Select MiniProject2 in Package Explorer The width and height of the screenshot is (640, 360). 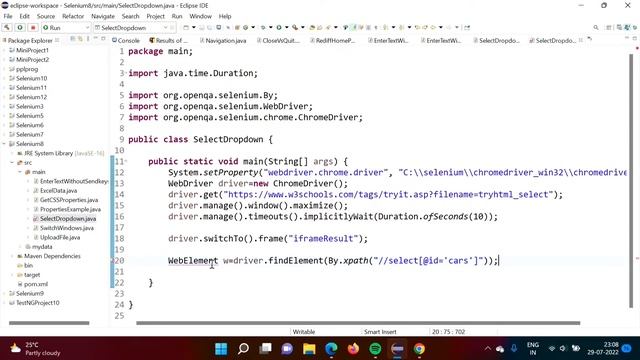(32, 60)
